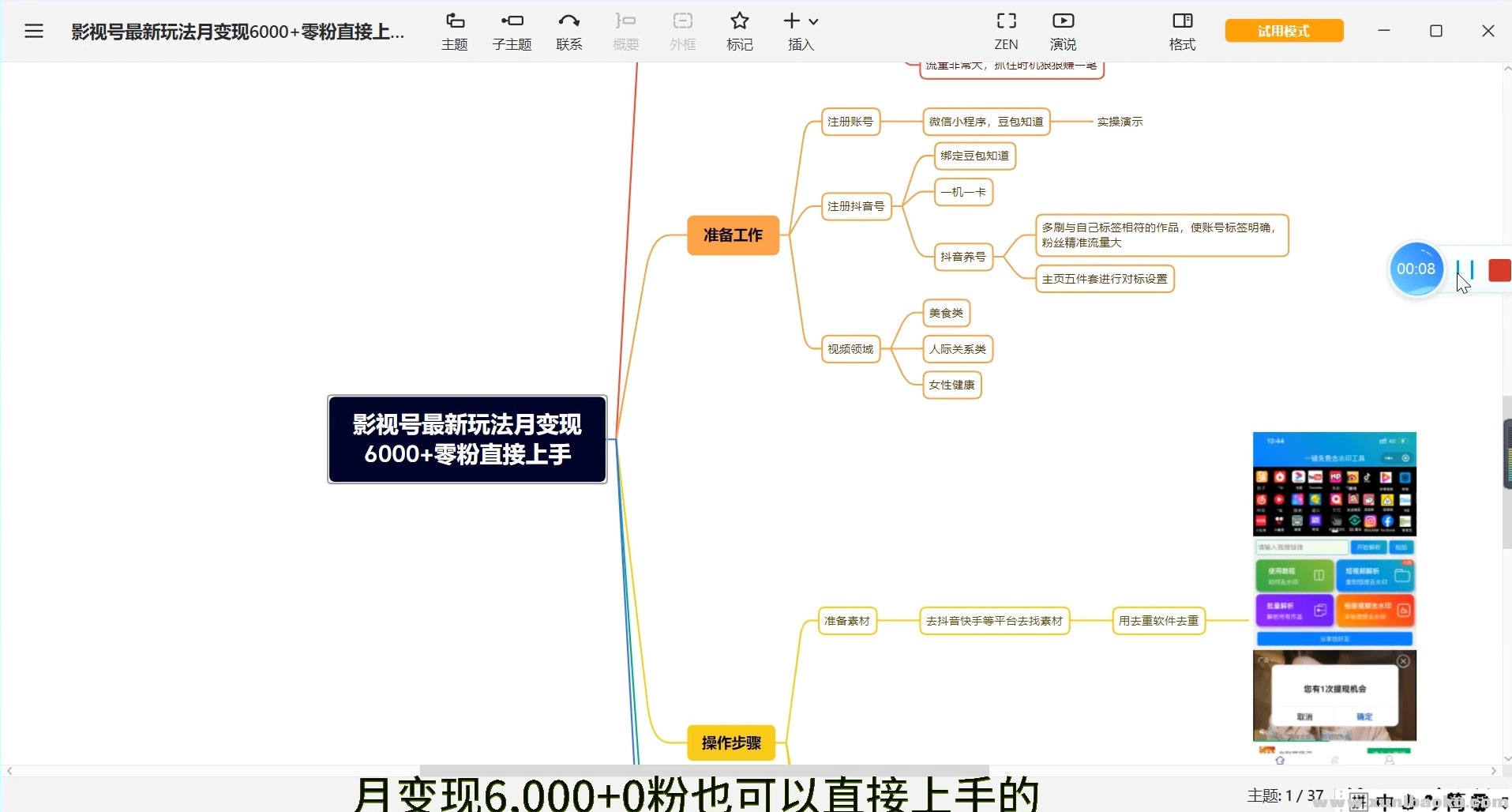Open the 标记 marker panel
1512x812 pixels.
click(739, 31)
